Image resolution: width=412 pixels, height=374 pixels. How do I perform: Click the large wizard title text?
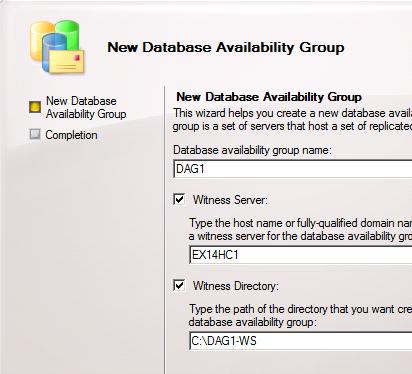tap(226, 47)
